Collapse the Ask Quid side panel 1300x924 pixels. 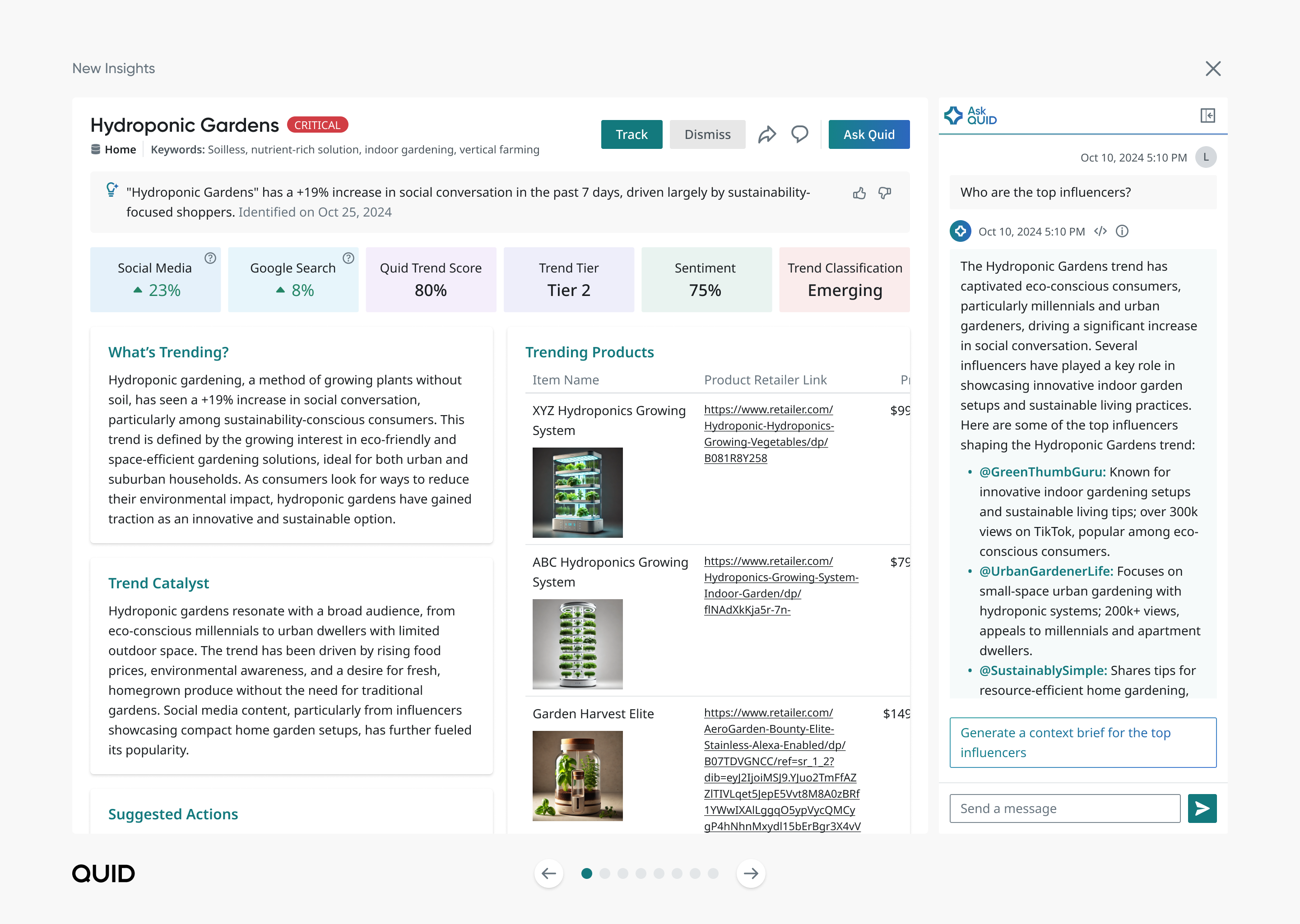point(1208,116)
